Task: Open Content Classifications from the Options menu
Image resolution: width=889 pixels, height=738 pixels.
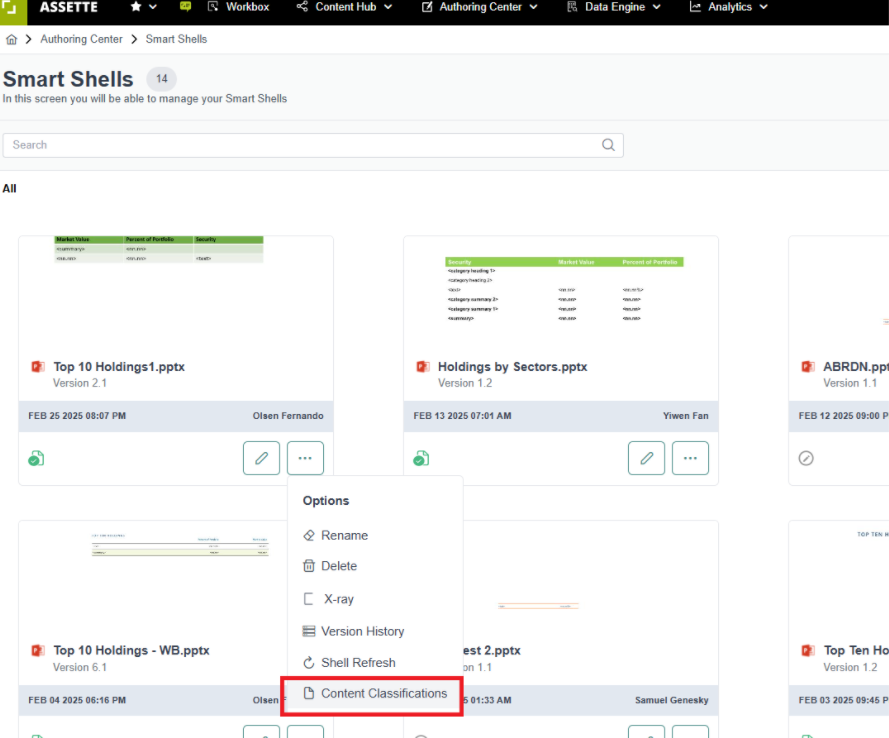Action: click(375, 694)
